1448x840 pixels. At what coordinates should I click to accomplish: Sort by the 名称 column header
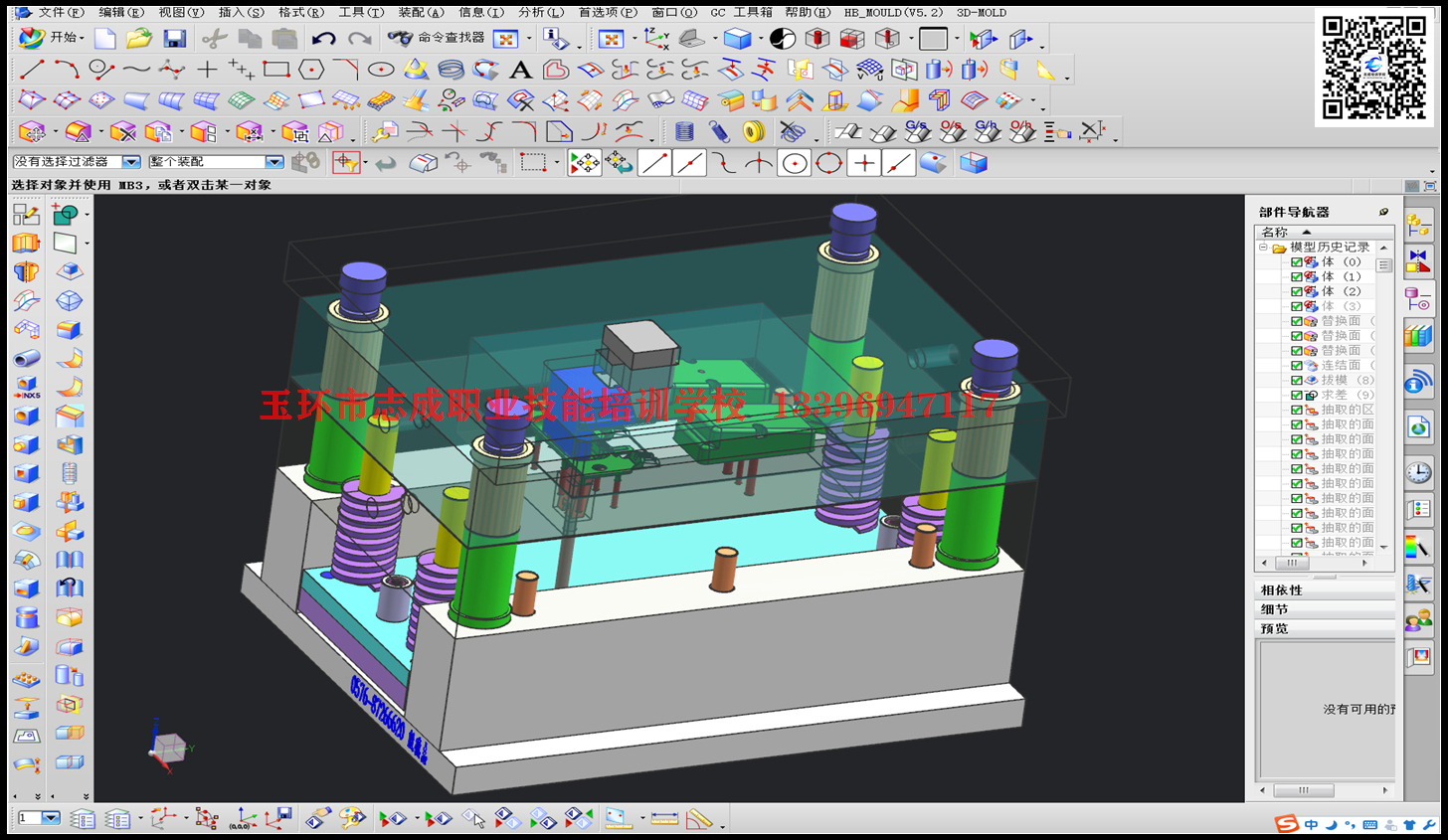coord(1326,232)
